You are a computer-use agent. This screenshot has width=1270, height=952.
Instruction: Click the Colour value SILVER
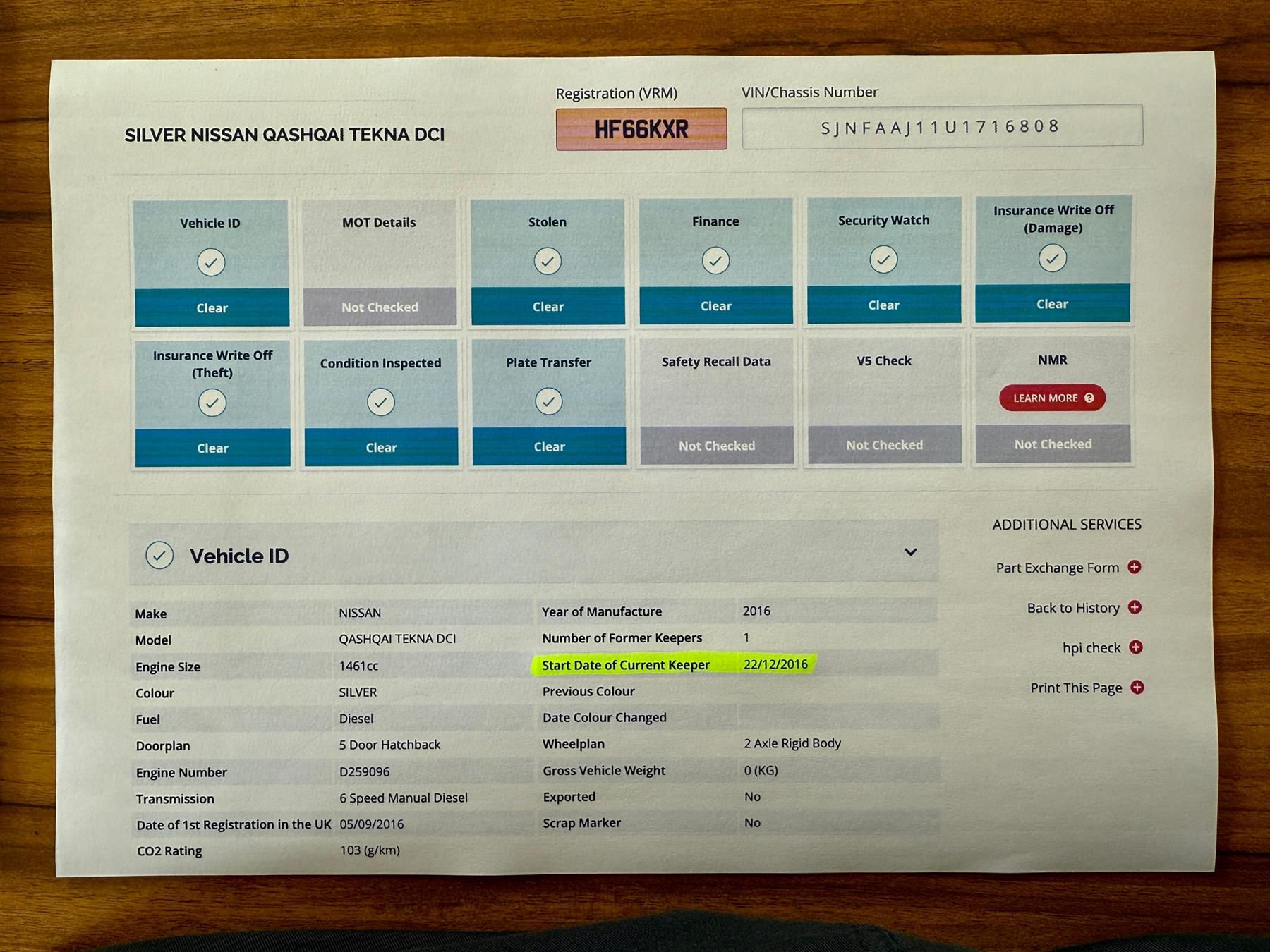[358, 692]
